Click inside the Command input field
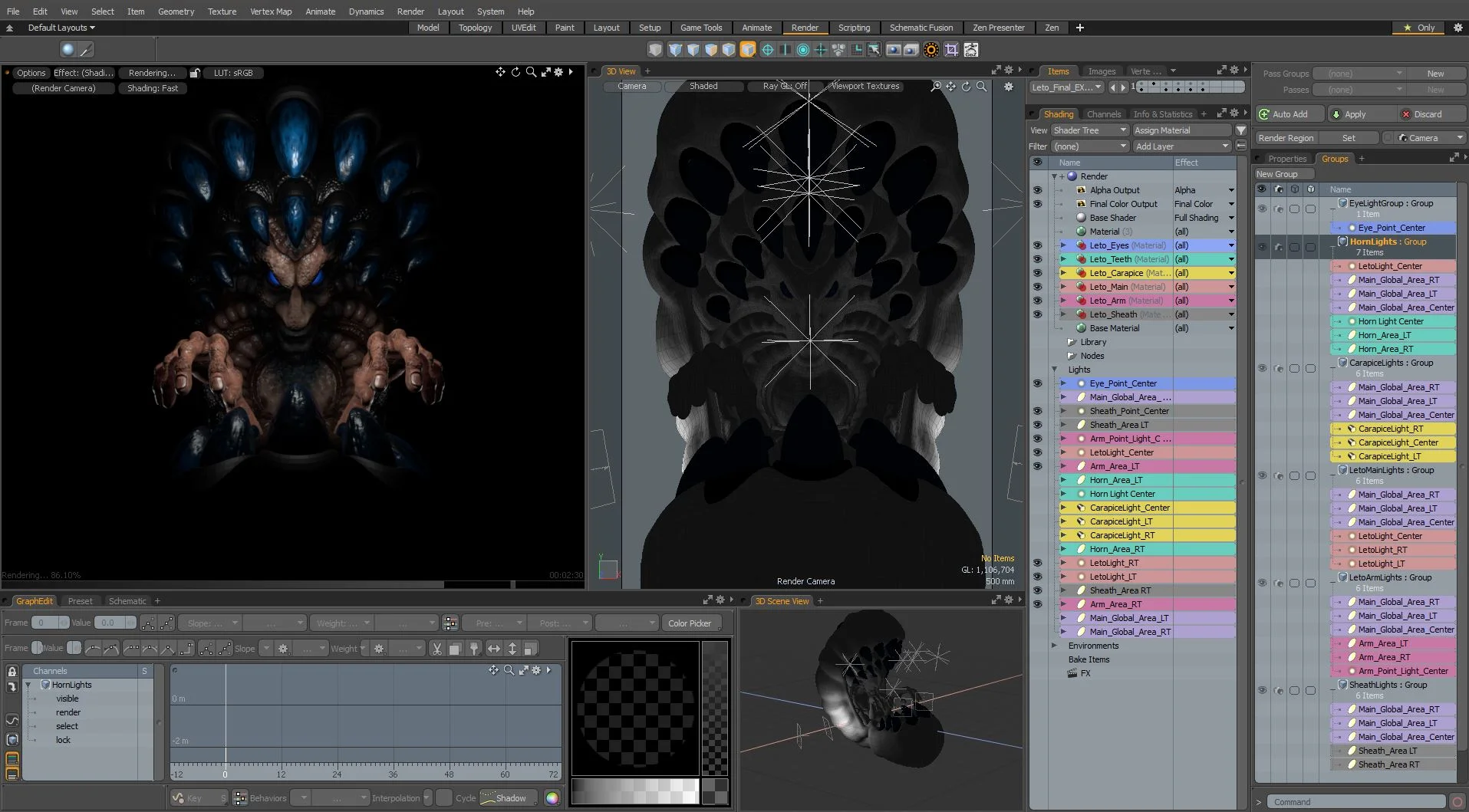1469x812 pixels. (1350, 801)
